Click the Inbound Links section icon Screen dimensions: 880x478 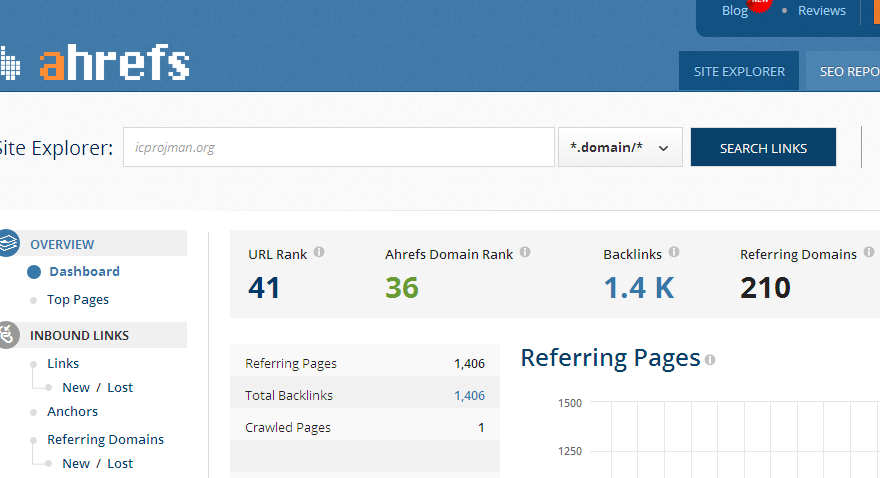(x=7, y=335)
